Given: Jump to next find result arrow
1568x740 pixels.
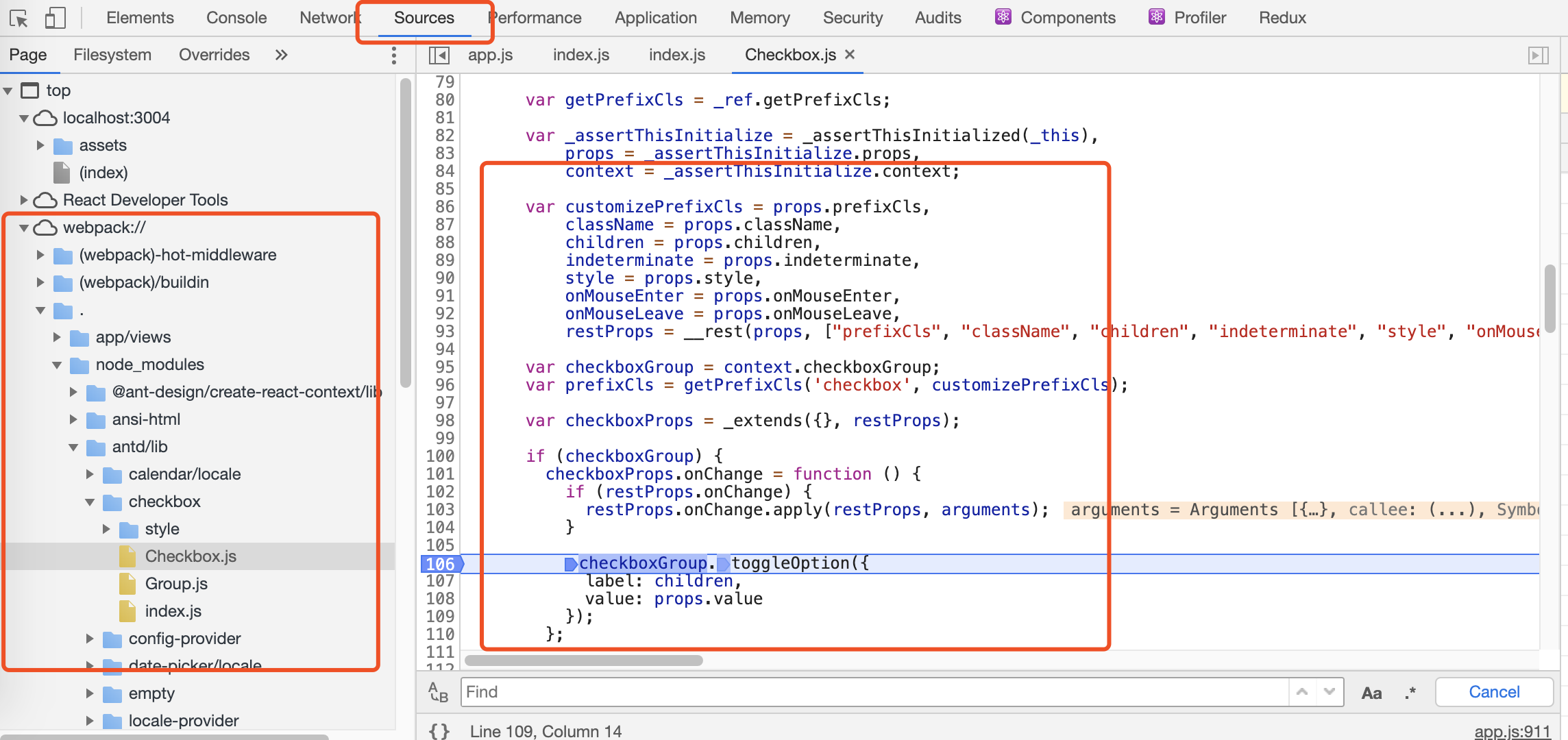Looking at the screenshot, I should coord(1330,692).
